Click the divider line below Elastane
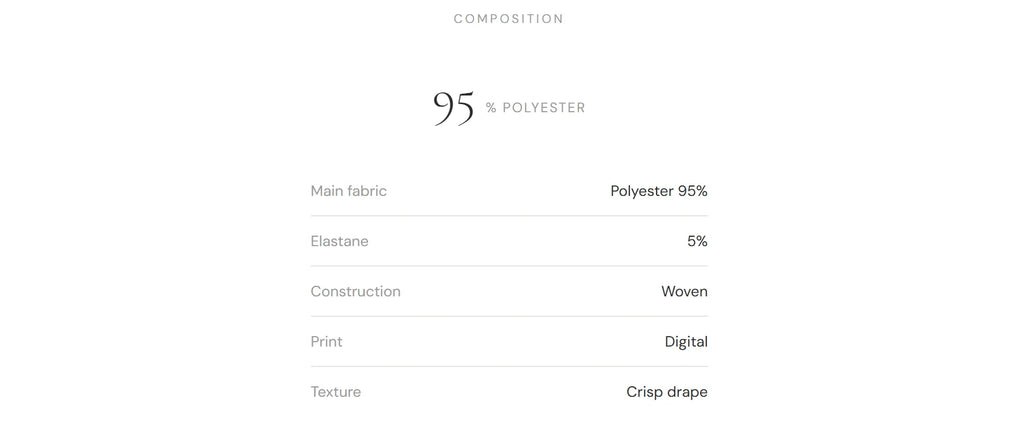 509,266
